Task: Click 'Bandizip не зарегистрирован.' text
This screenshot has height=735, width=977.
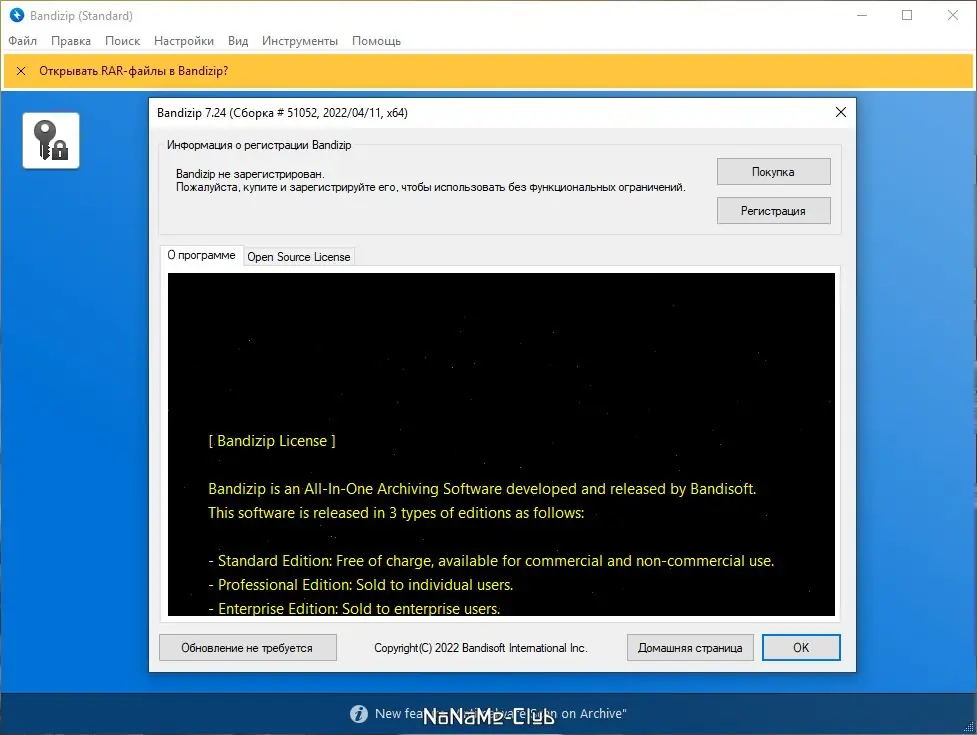Action: (250, 174)
